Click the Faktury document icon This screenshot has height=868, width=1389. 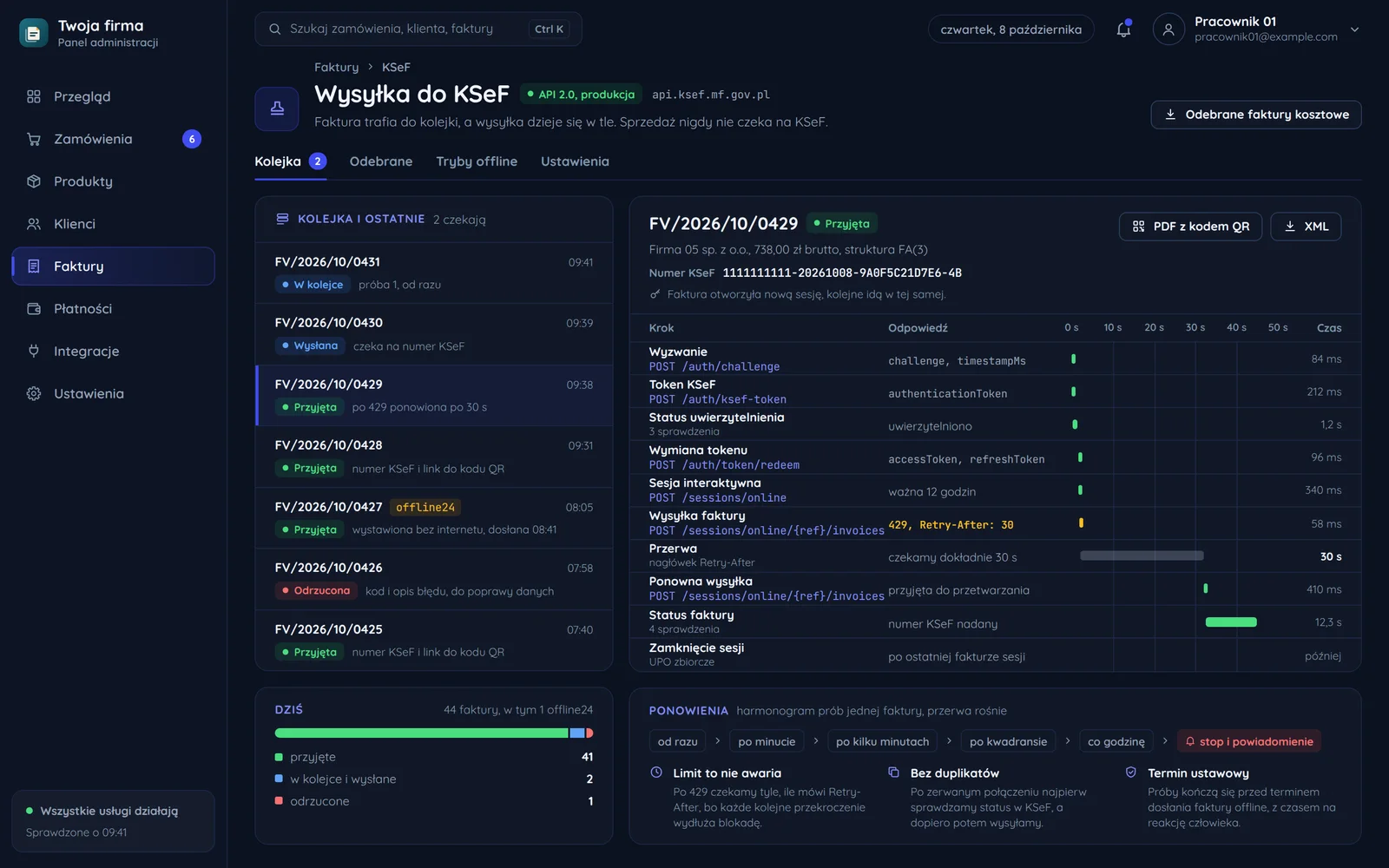coord(34,266)
